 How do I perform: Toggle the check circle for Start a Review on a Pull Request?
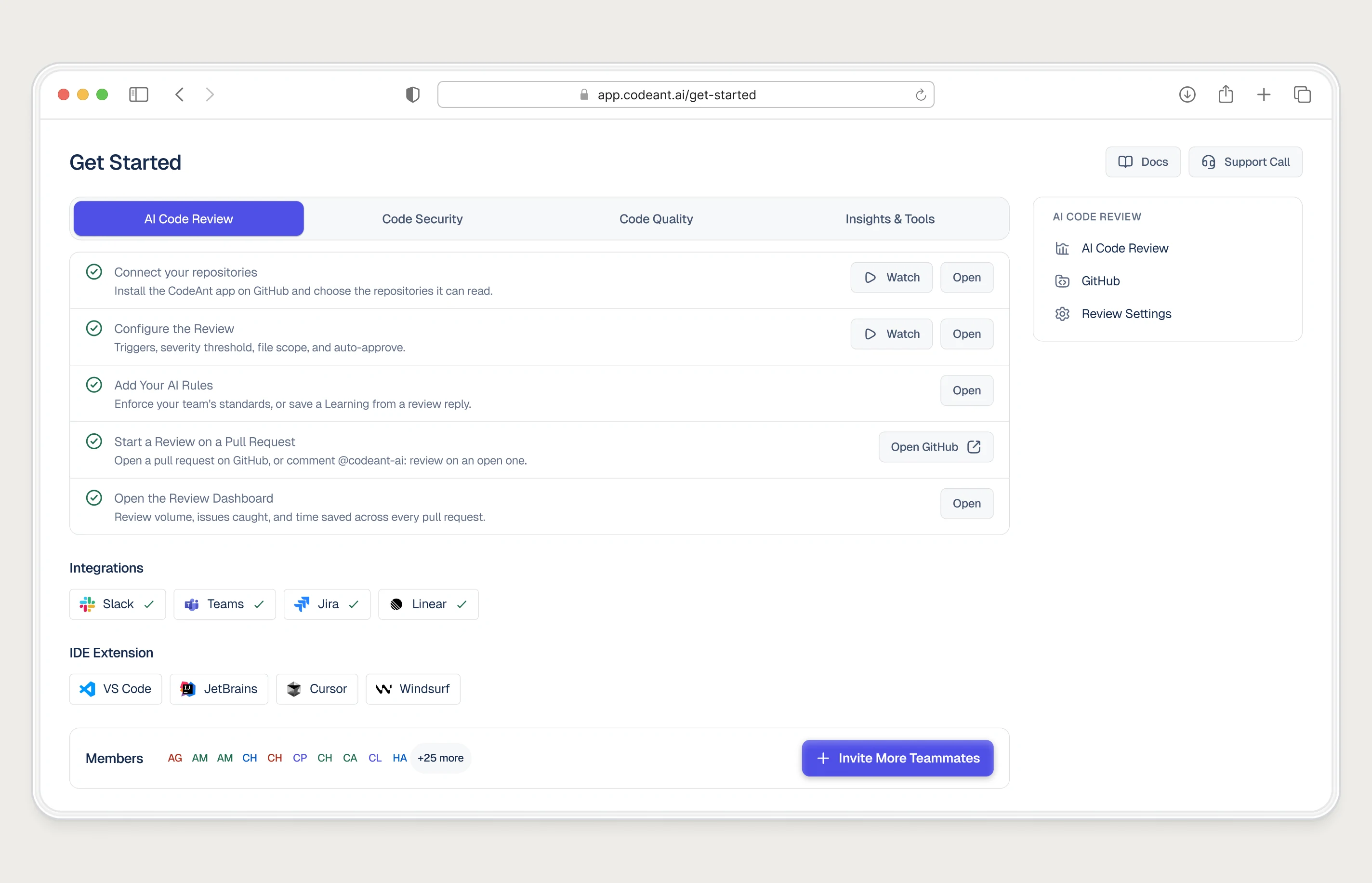click(x=94, y=441)
